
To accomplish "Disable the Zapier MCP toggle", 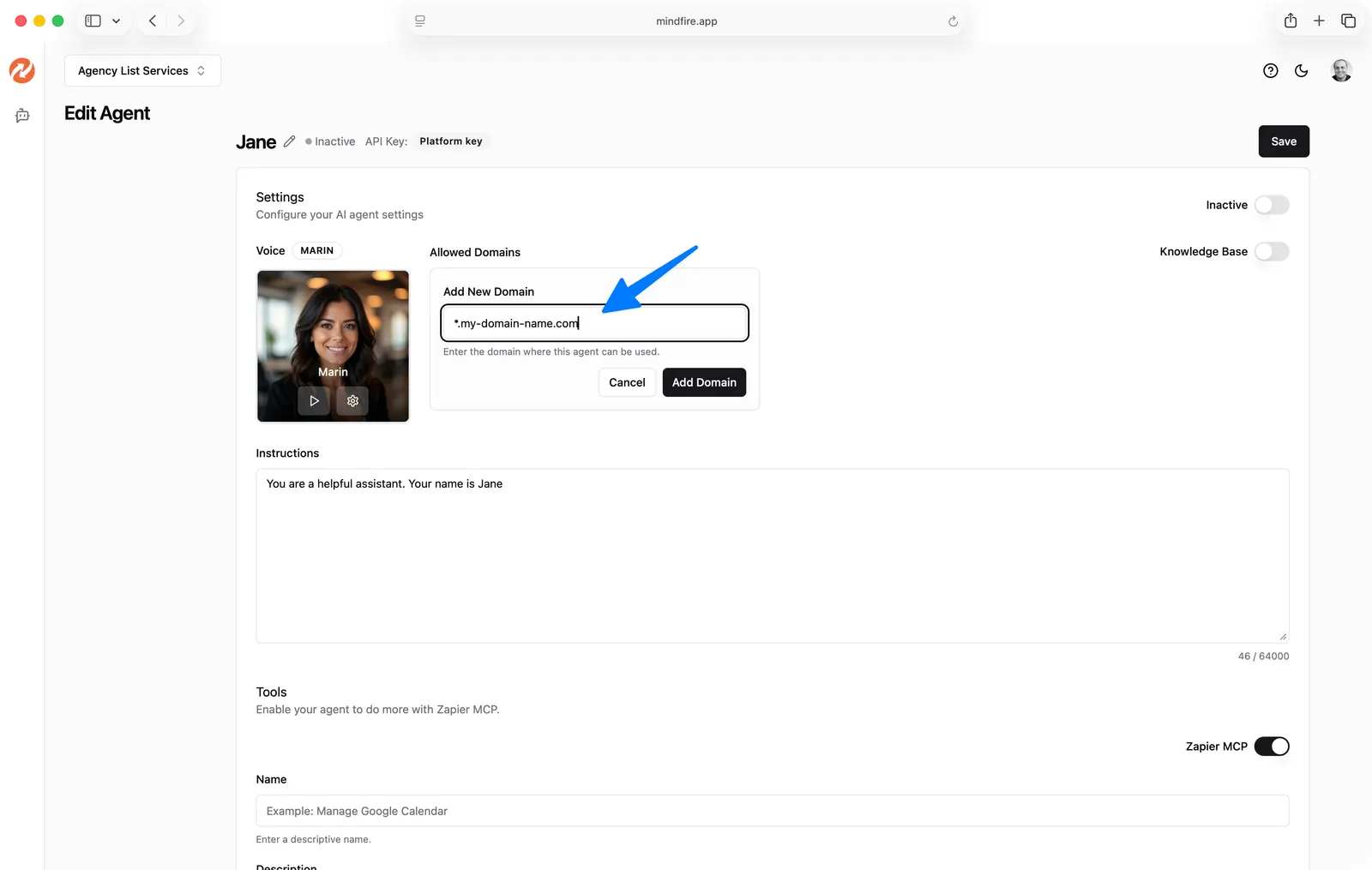I will [x=1271, y=747].
